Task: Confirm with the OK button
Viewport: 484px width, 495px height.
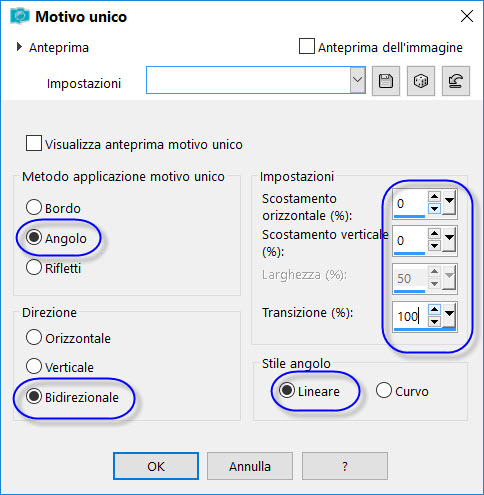Action: pos(156,466)
